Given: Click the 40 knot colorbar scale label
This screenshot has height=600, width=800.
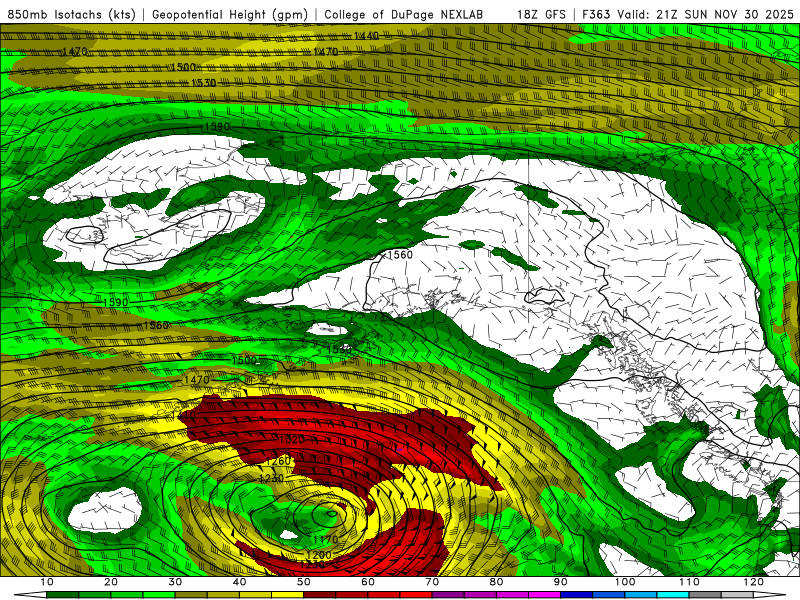Looking at the screenshot, I should coord(239,582).
